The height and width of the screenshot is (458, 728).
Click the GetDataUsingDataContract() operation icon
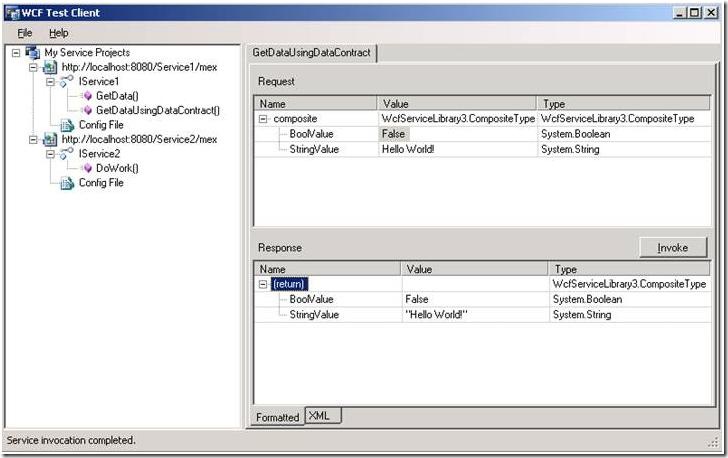pyautogui.click(x=87, y=110)
